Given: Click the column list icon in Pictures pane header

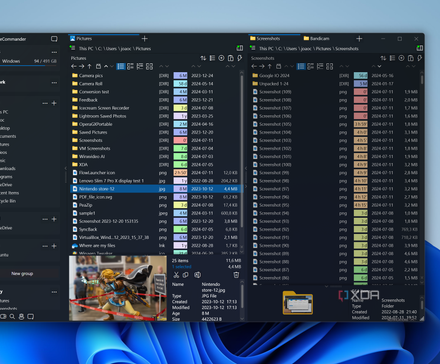Looking at the screenshot, I should 212,58.
